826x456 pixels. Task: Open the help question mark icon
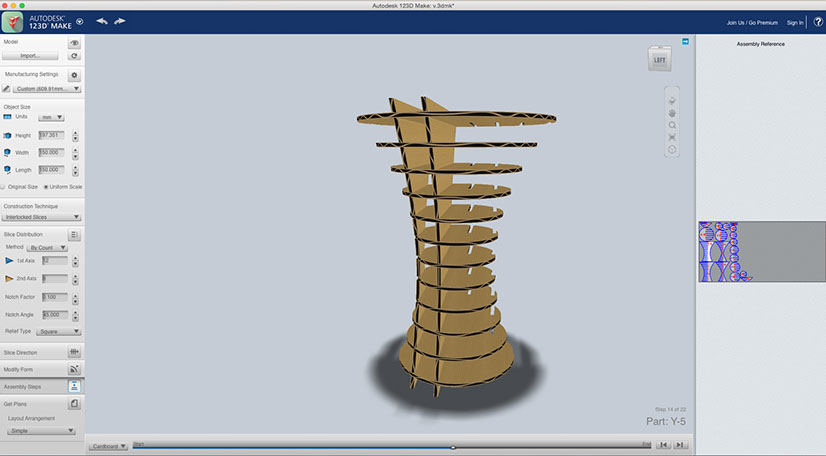click(818, 22)
